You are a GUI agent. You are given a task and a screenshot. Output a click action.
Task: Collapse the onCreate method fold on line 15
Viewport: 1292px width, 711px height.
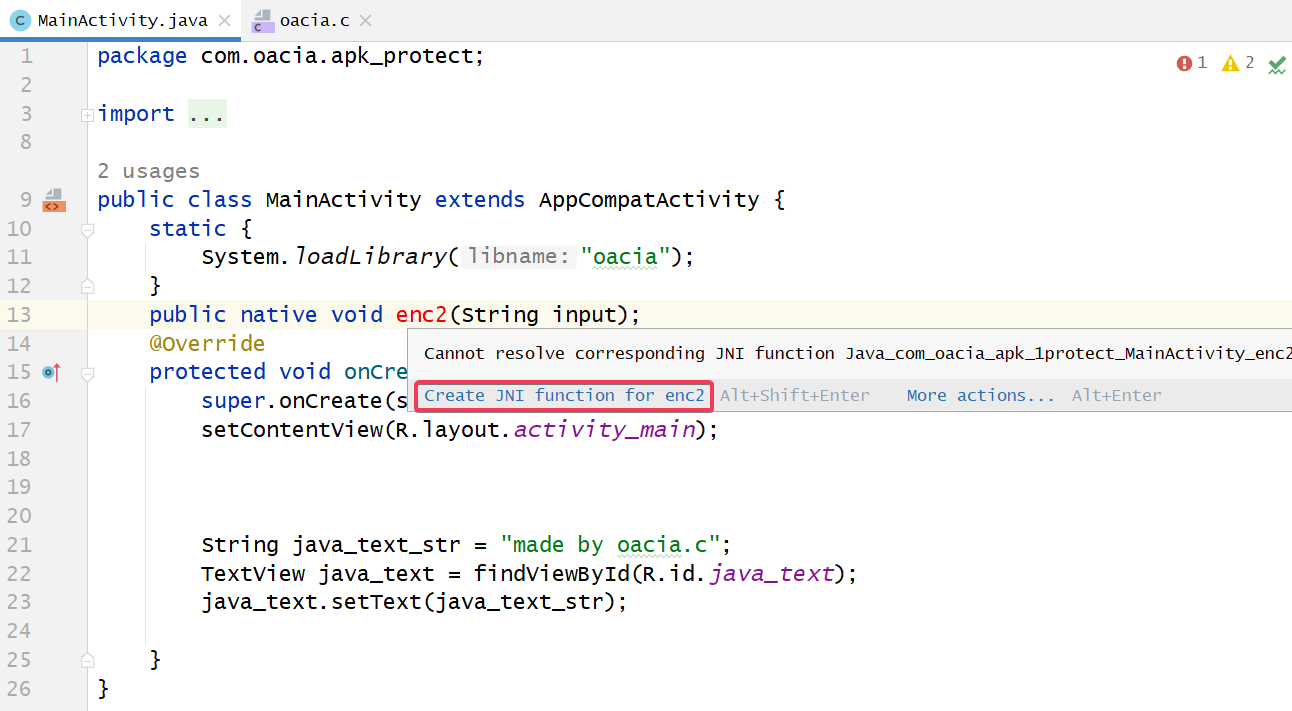coord(87,373)
